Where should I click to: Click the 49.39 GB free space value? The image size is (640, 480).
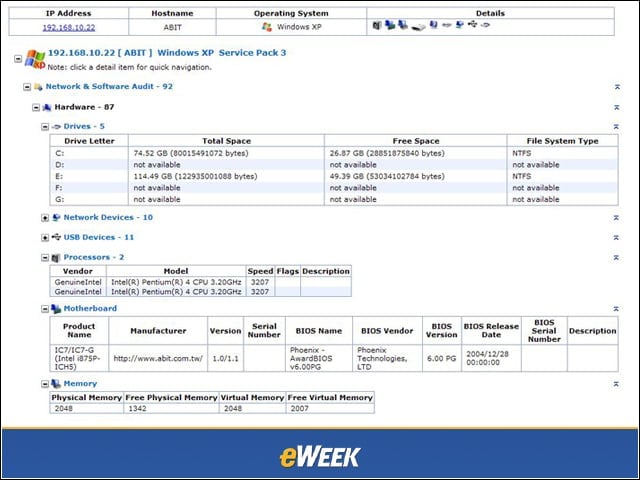pos(387,176)
